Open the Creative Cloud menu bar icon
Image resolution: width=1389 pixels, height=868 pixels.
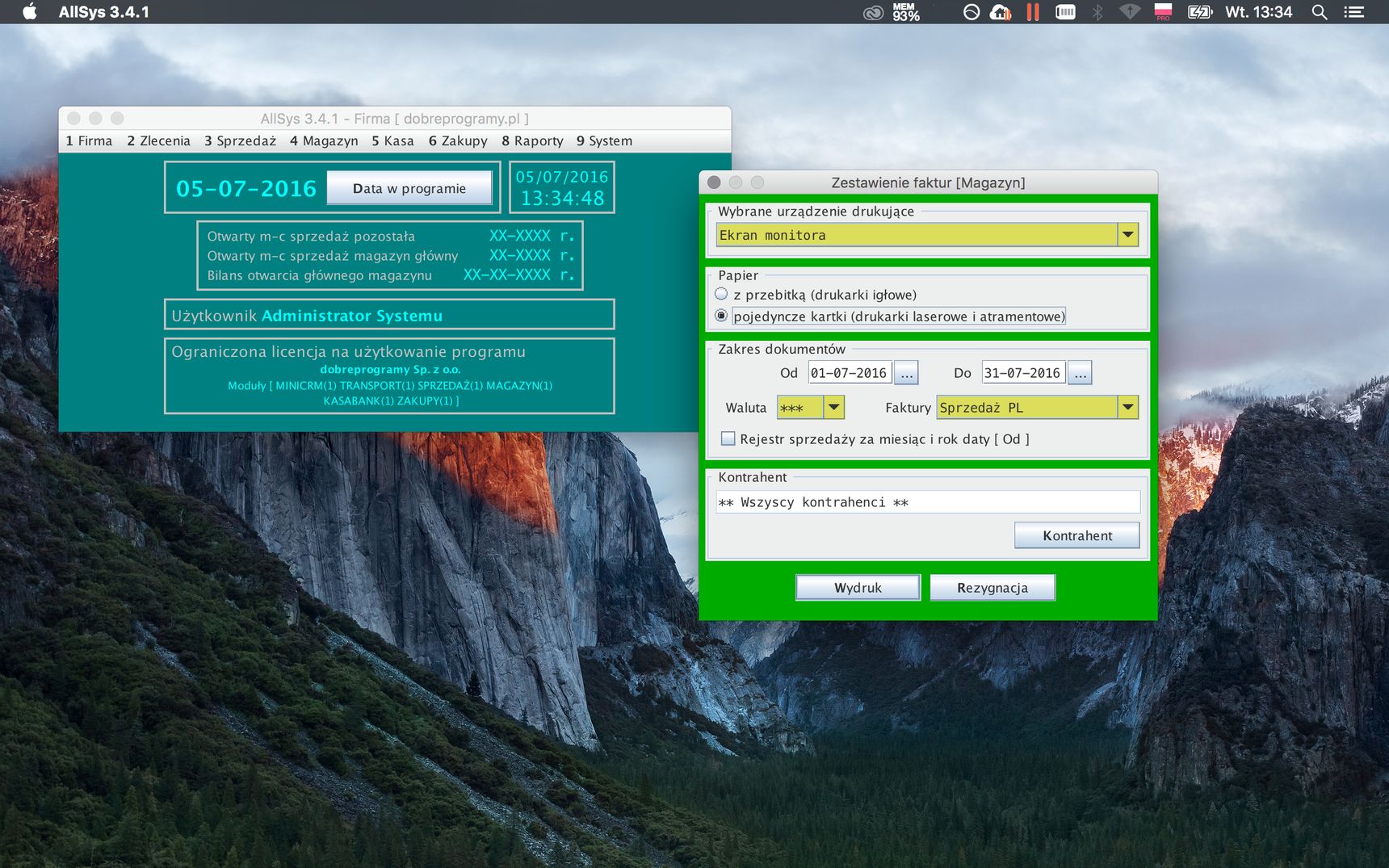pos(873,12)
